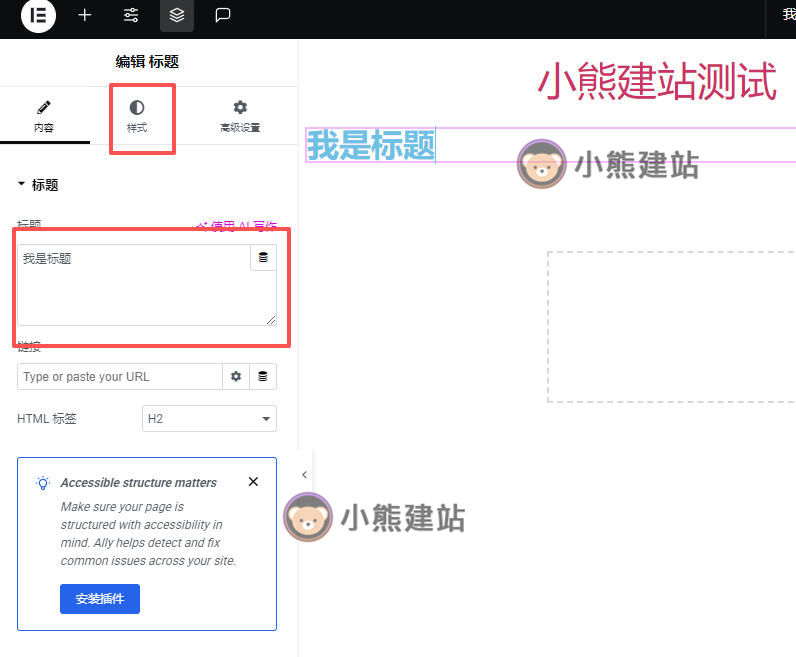The height and width of the screenshot is (657, 796).
Task: Toggle the structure layers icon
Action: pyautogui.click(x=177, y=15)
